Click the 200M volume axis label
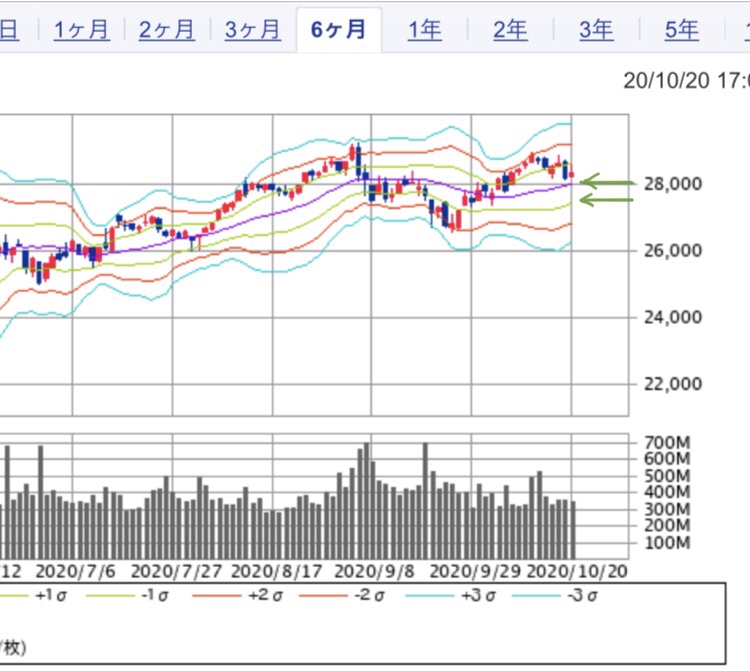 coord(667,526)
